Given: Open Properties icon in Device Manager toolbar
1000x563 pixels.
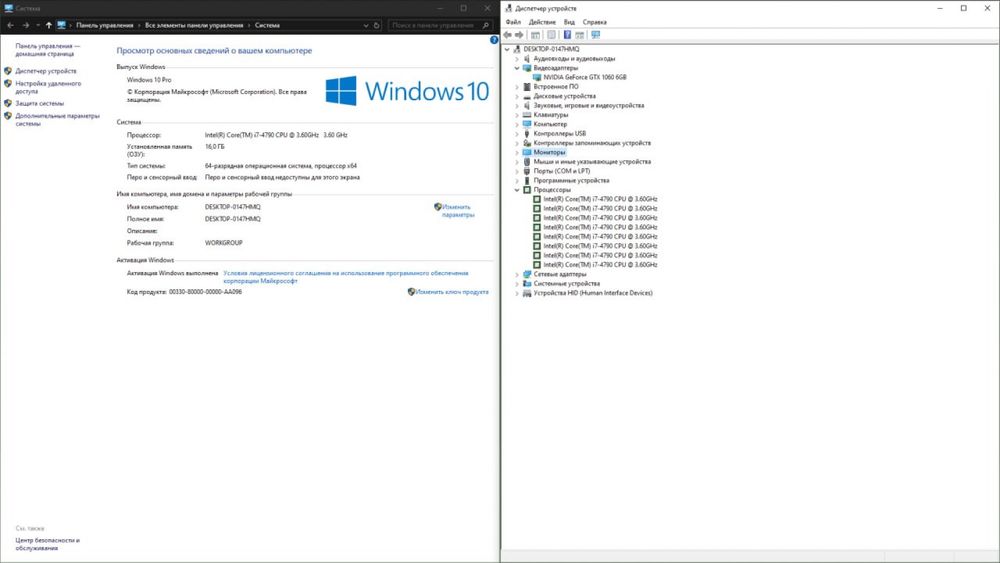Looking at the screenshot, I should (552, 35).
